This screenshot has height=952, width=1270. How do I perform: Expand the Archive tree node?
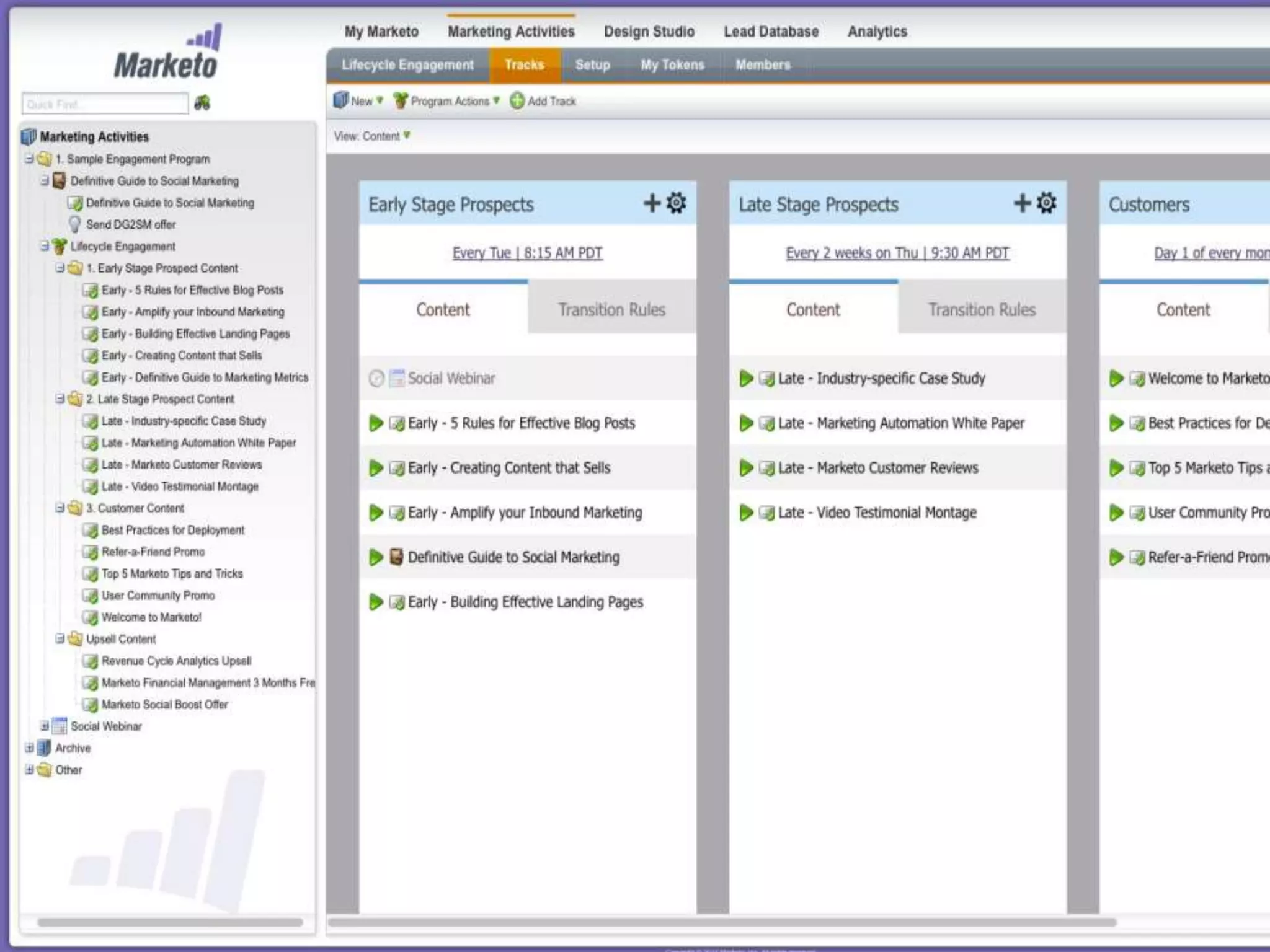point(29,748)
